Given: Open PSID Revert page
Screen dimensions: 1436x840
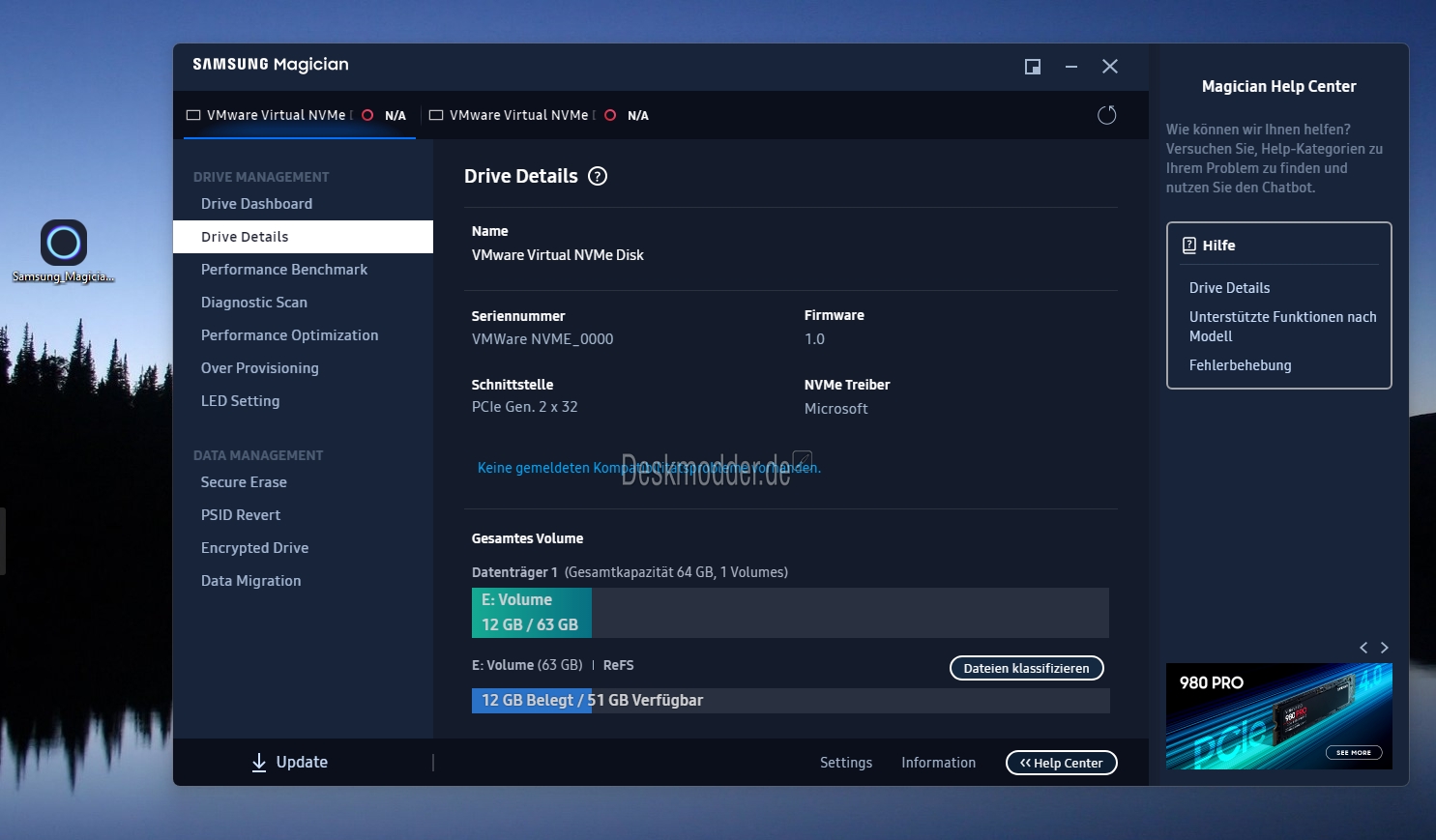Looking at the screenshot, I should pyautogui.click(x=303, y=515).
